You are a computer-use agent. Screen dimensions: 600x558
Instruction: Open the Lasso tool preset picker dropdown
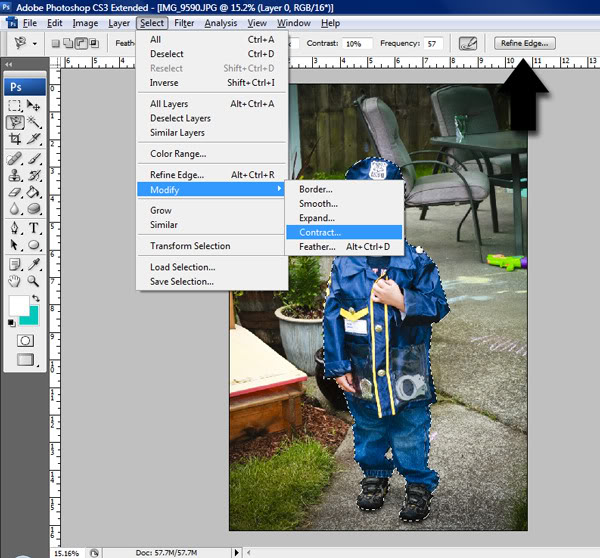click(35, 44)
